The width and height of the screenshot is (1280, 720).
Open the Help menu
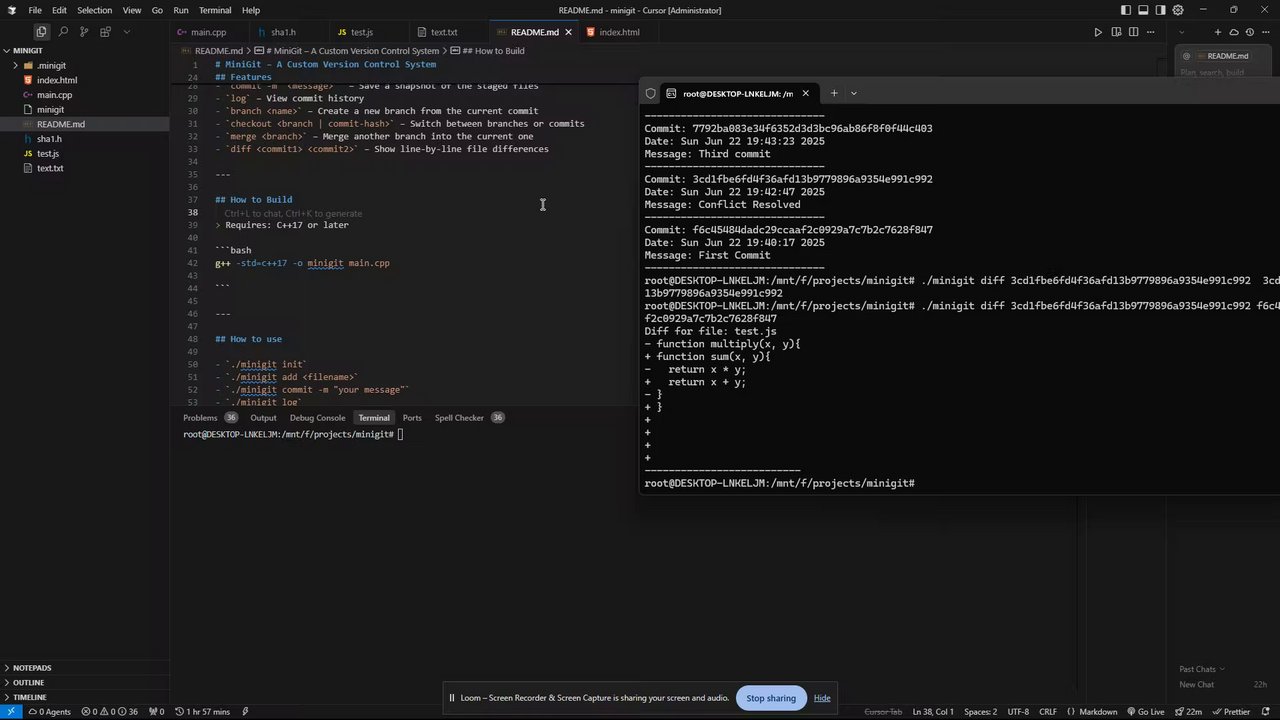tap(251, 10)
